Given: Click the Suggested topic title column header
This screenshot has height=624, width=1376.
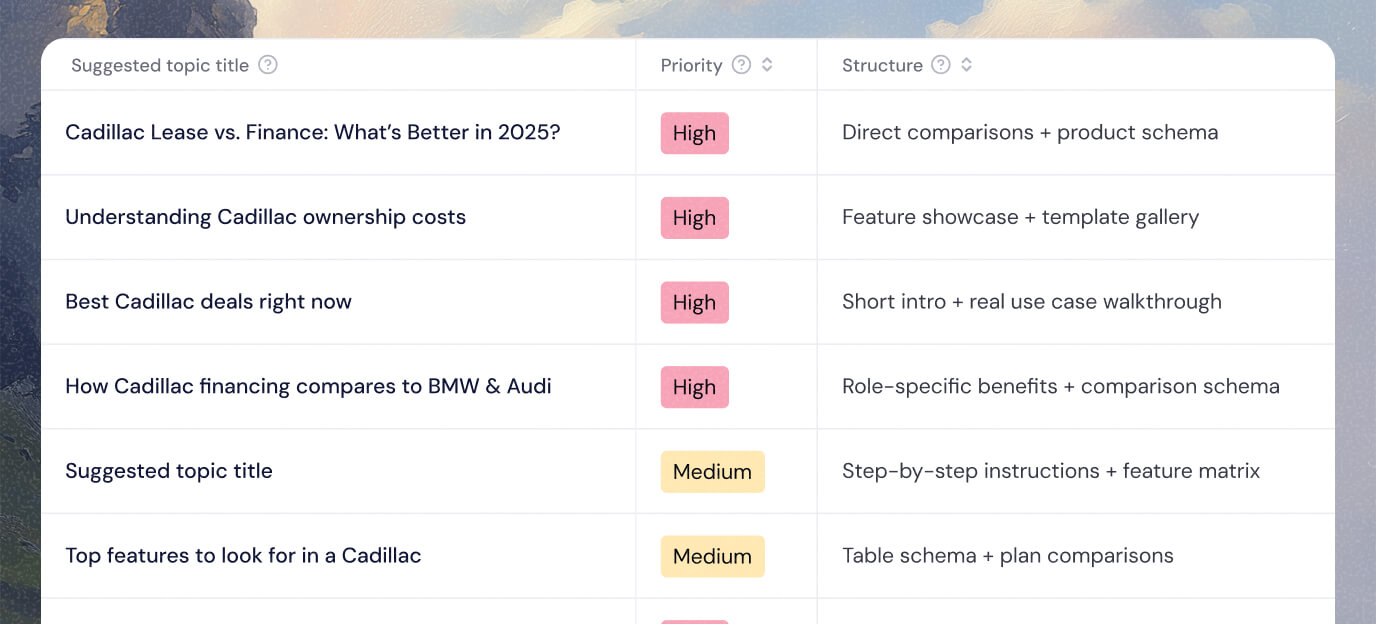Looking at the screenshot, I should 160,65.
